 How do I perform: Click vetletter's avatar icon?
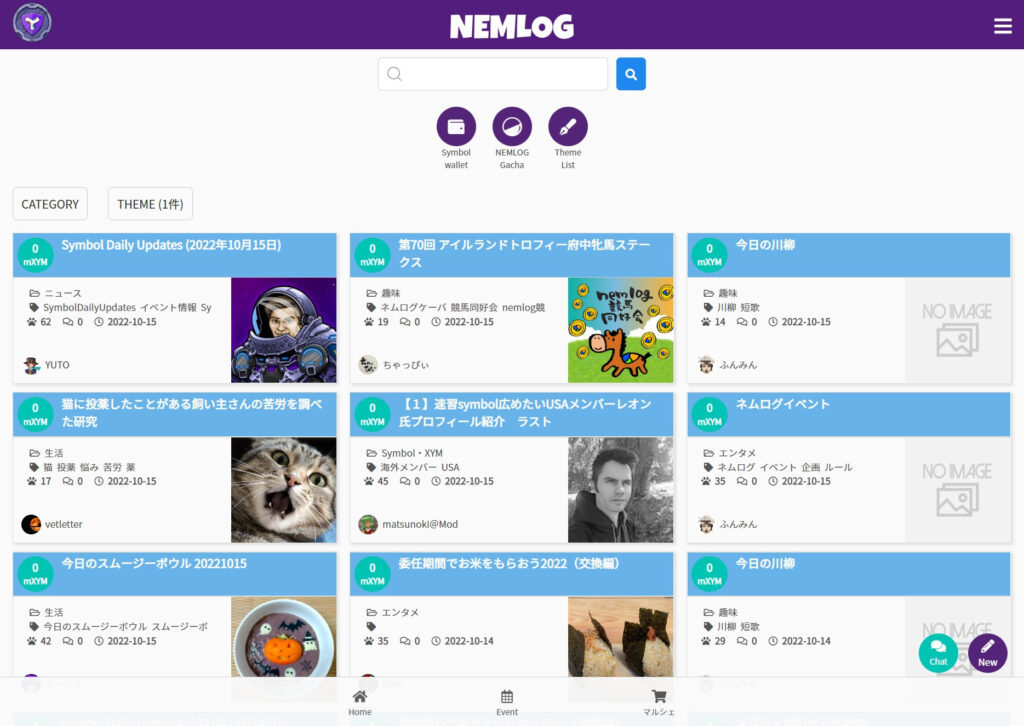pyautogui.click(x=31, y=524)
